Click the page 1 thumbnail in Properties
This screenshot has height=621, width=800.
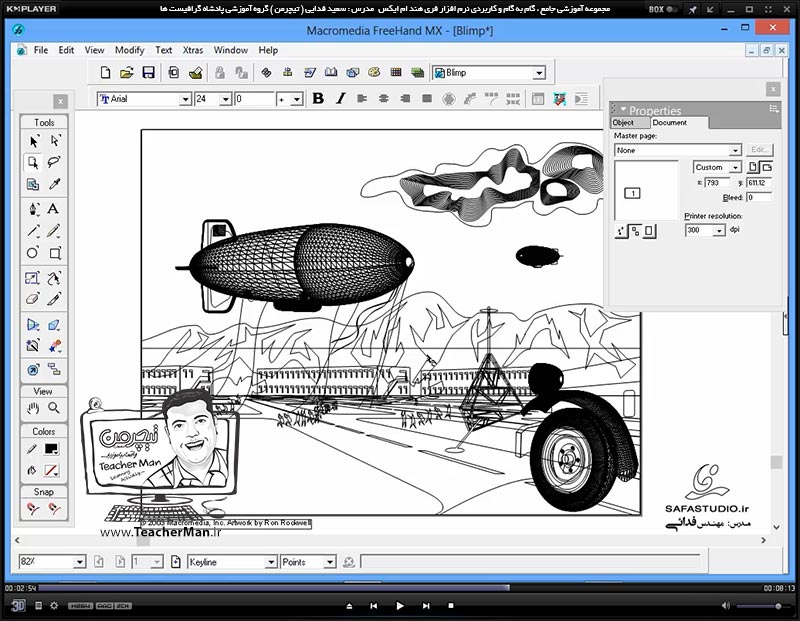[632, 193]
